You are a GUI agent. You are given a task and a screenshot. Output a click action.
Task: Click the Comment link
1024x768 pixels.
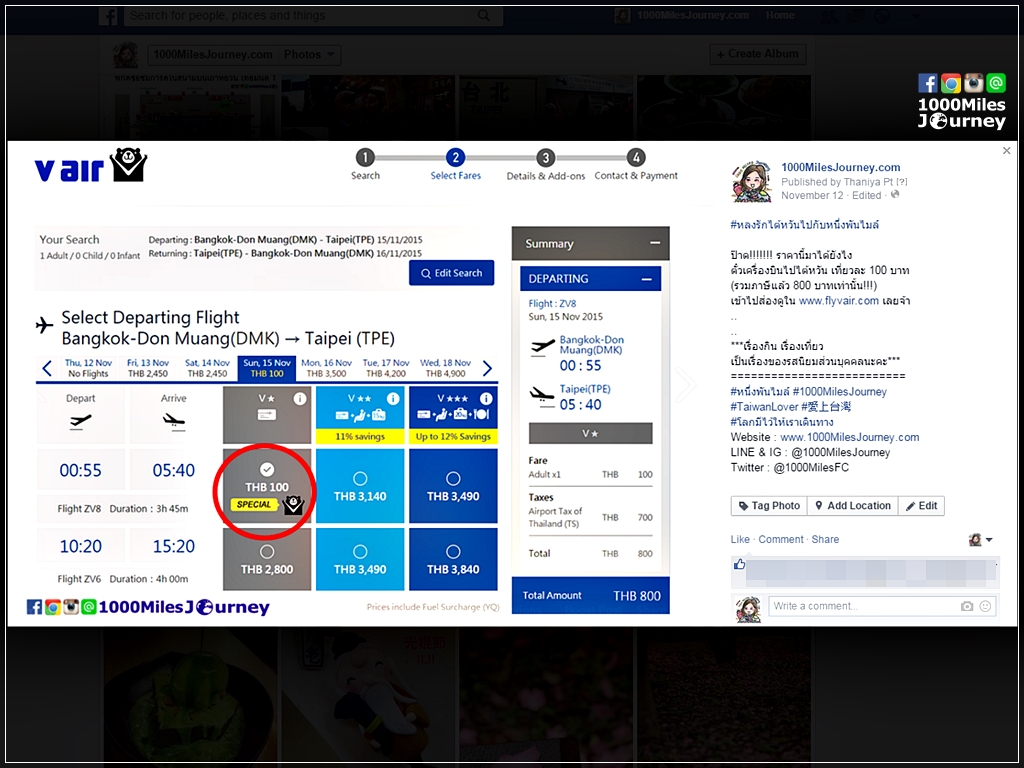click(x=781, y=539)
